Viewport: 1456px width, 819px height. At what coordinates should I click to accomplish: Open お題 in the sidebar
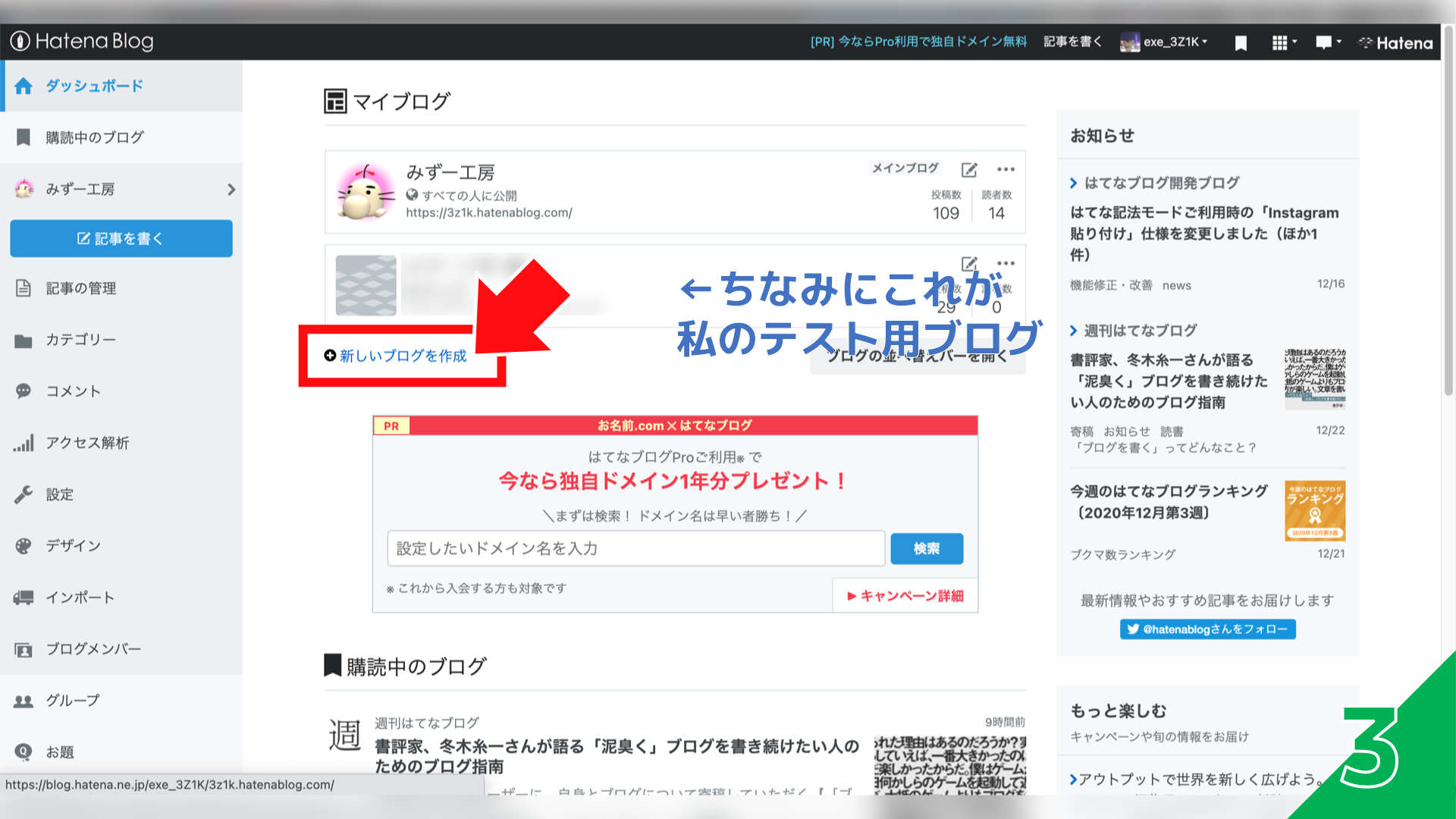[x=121, y=752]
